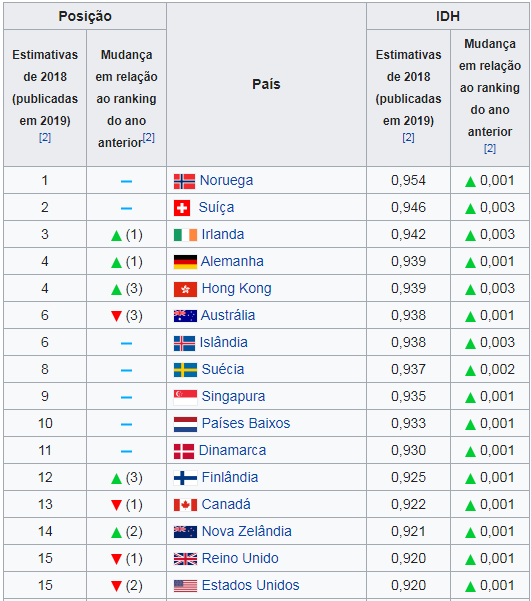This screenshot has height=601, width=531.
Task: Open the Canadá link
Action: click(226, 504)
